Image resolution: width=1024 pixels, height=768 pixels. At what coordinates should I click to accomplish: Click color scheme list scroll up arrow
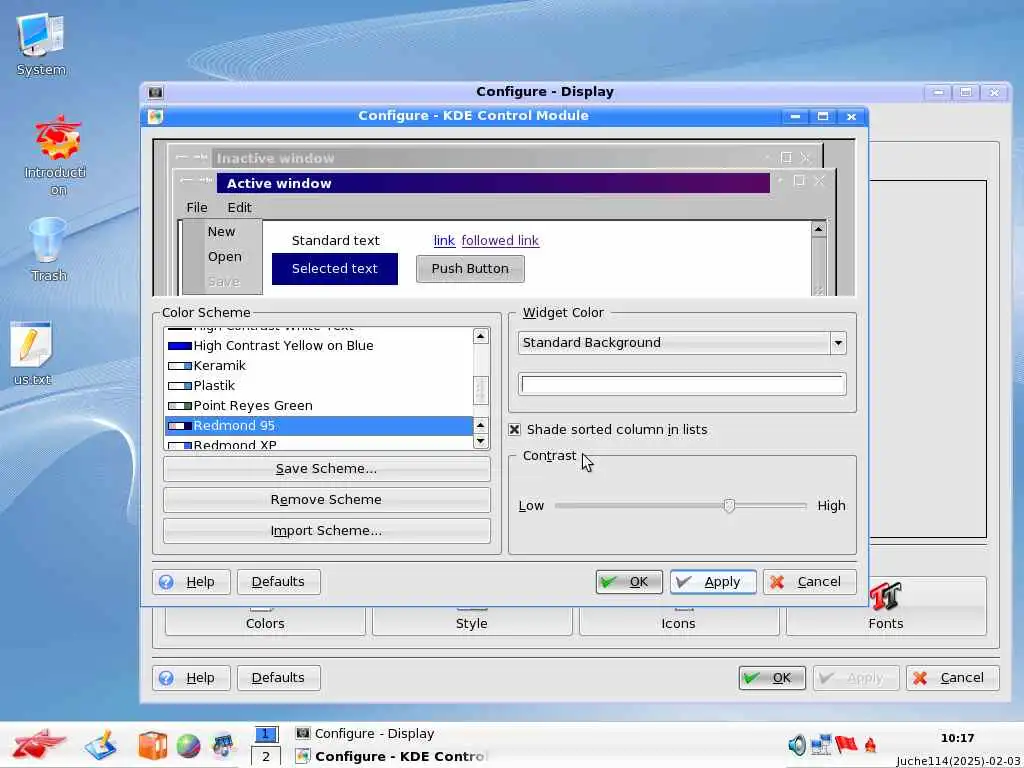(x=481, y=336)
